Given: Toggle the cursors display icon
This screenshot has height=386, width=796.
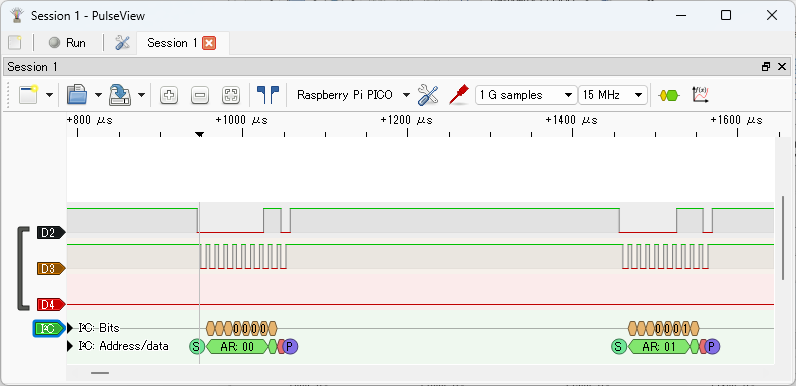Looking at the screenshot, I should pos(268,94).
